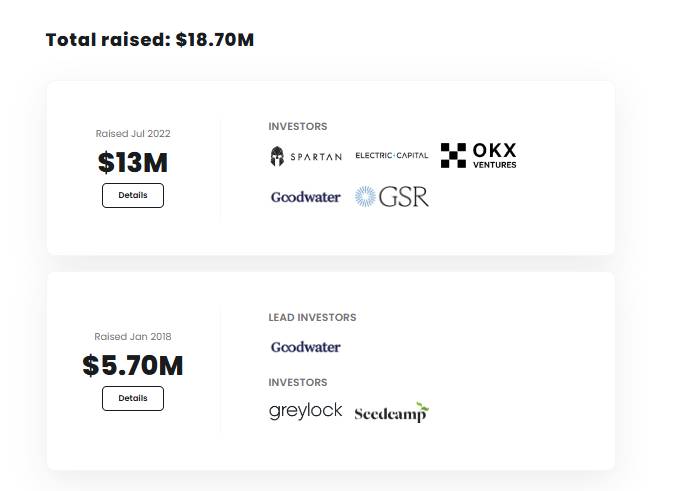Click the GSR starburst icon
Screen dimensions: 681x491
[x=365, y=196]
